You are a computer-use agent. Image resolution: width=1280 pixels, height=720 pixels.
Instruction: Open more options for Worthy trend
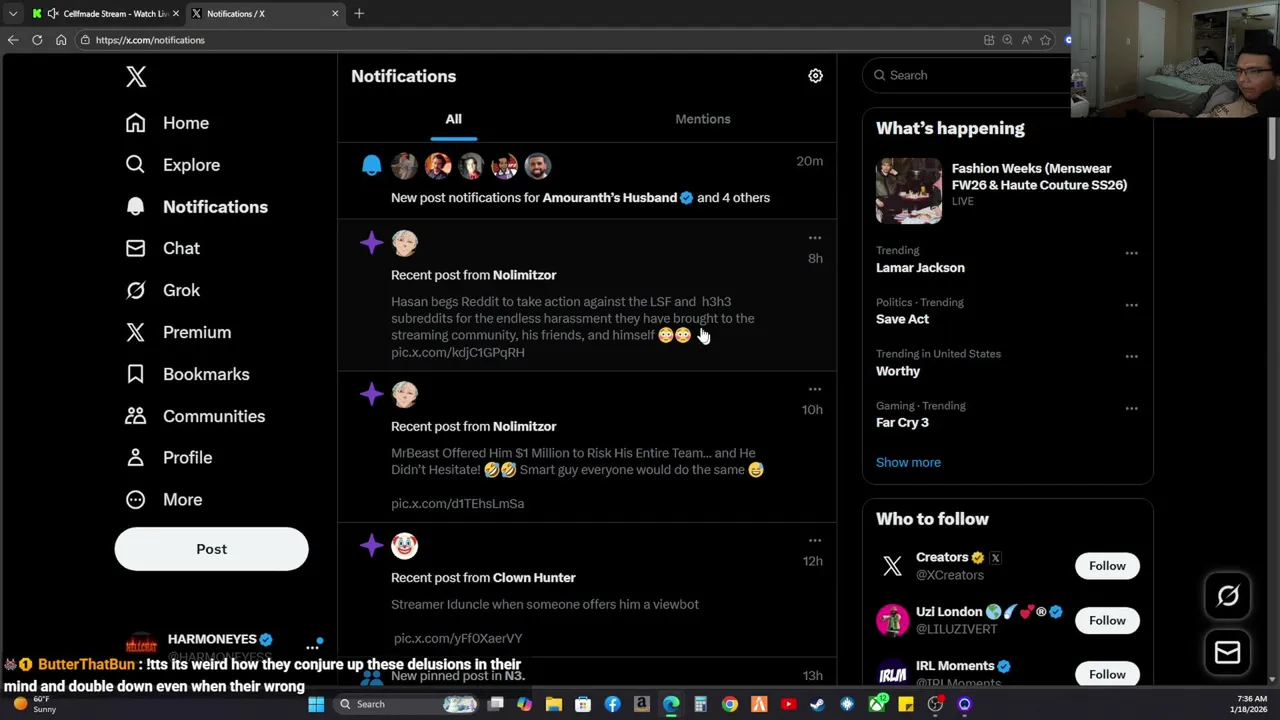1131,356
